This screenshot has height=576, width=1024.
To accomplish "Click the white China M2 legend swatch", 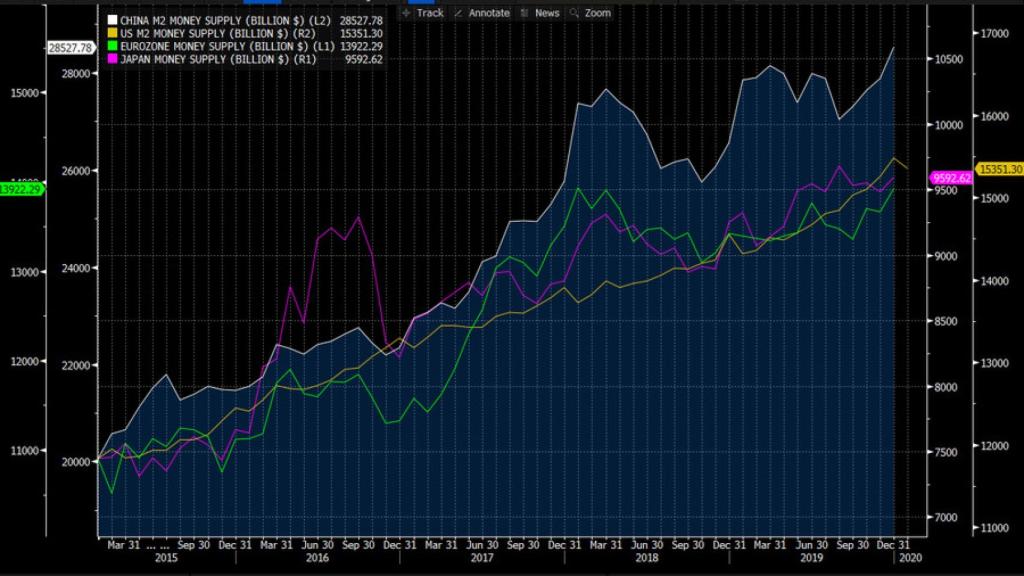I will (x=112, y=20).
